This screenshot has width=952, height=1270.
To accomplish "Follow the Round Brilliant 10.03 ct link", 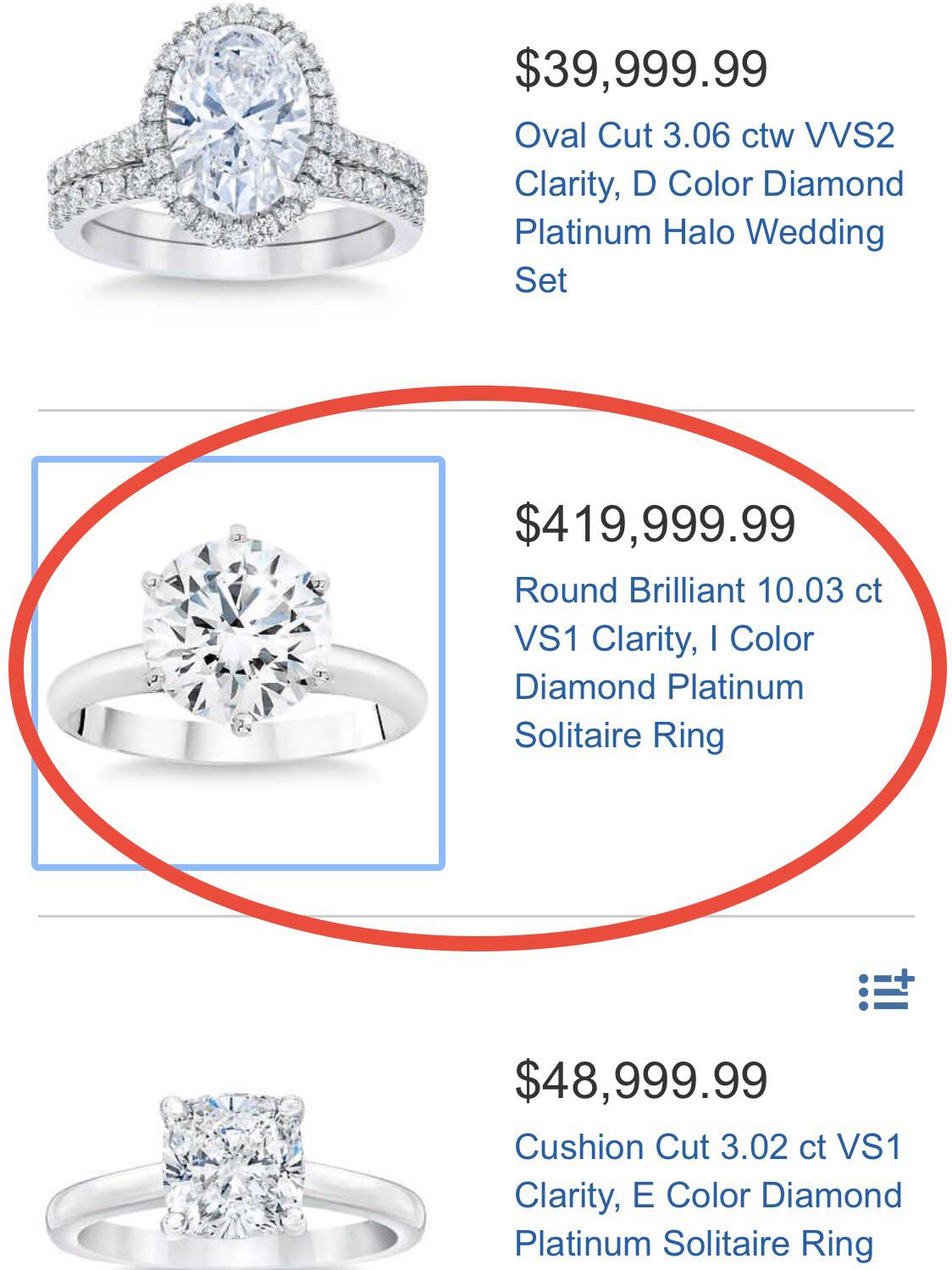I will [x=699, y=591].
